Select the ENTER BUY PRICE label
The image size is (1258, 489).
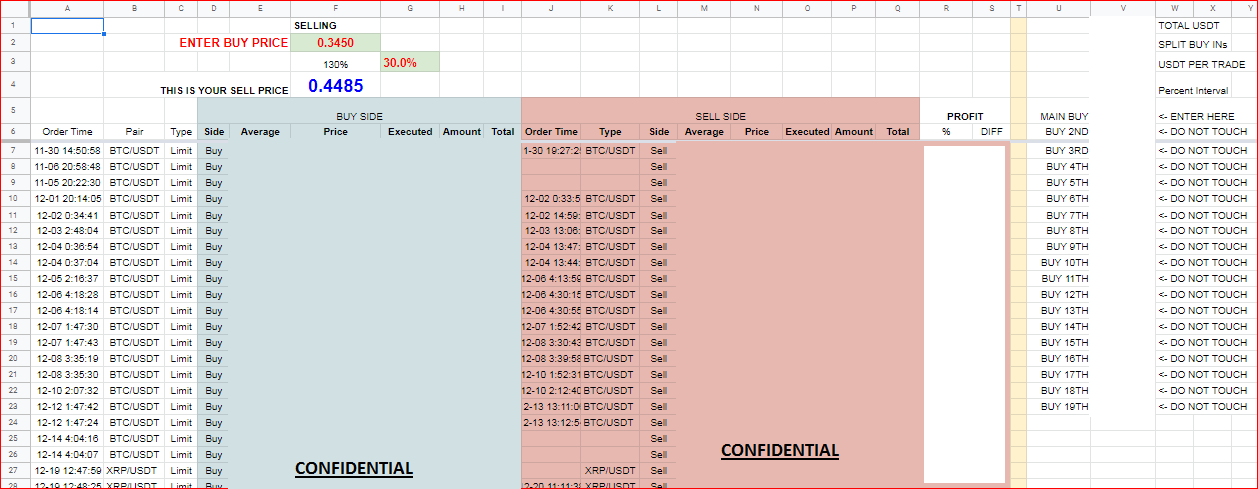click(x=234, y=43)
